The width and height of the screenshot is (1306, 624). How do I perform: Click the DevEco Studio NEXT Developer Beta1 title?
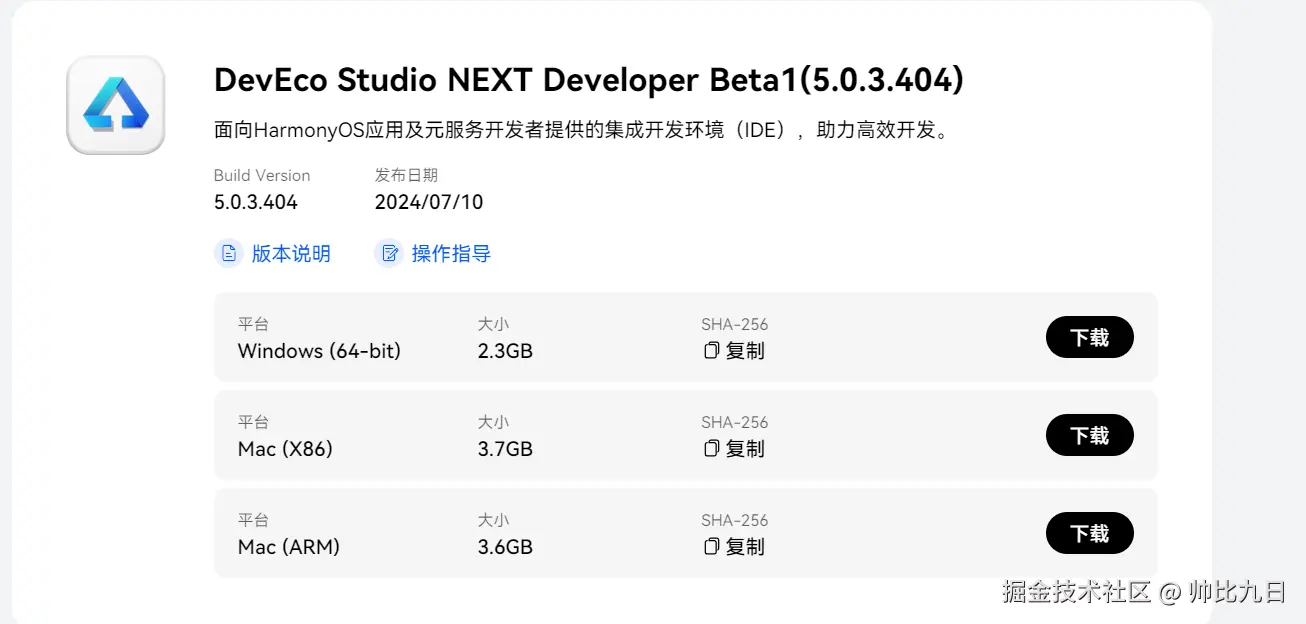tap(588, 80)
